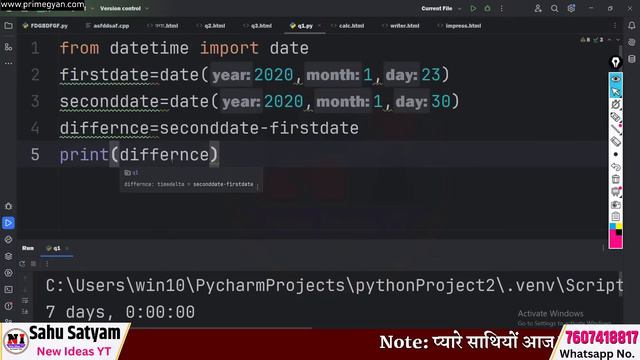640x360 pixels.
Task: Click line number 3 in the gutter
Action: point(35,102)
